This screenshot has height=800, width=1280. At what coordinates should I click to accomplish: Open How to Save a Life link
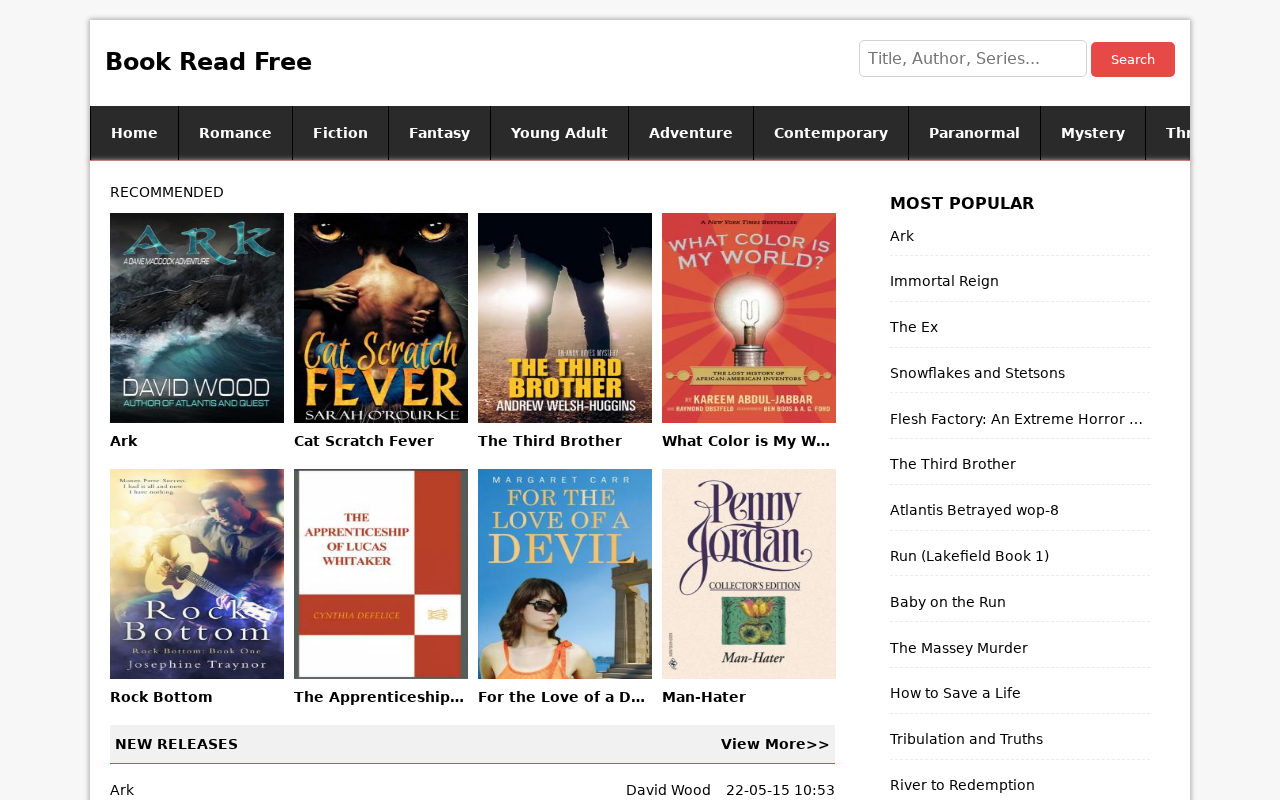[955, 693]
